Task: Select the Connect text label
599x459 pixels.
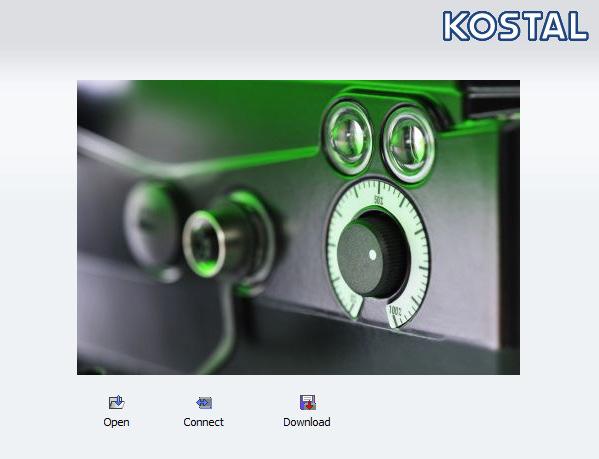Action: pyautogui.click(x=204, y=422)
